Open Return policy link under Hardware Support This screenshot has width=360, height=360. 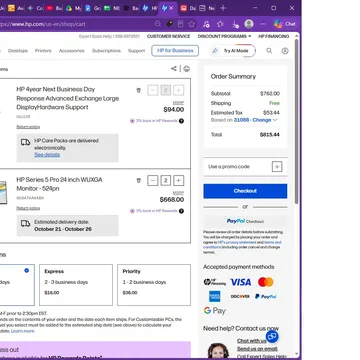28,127
